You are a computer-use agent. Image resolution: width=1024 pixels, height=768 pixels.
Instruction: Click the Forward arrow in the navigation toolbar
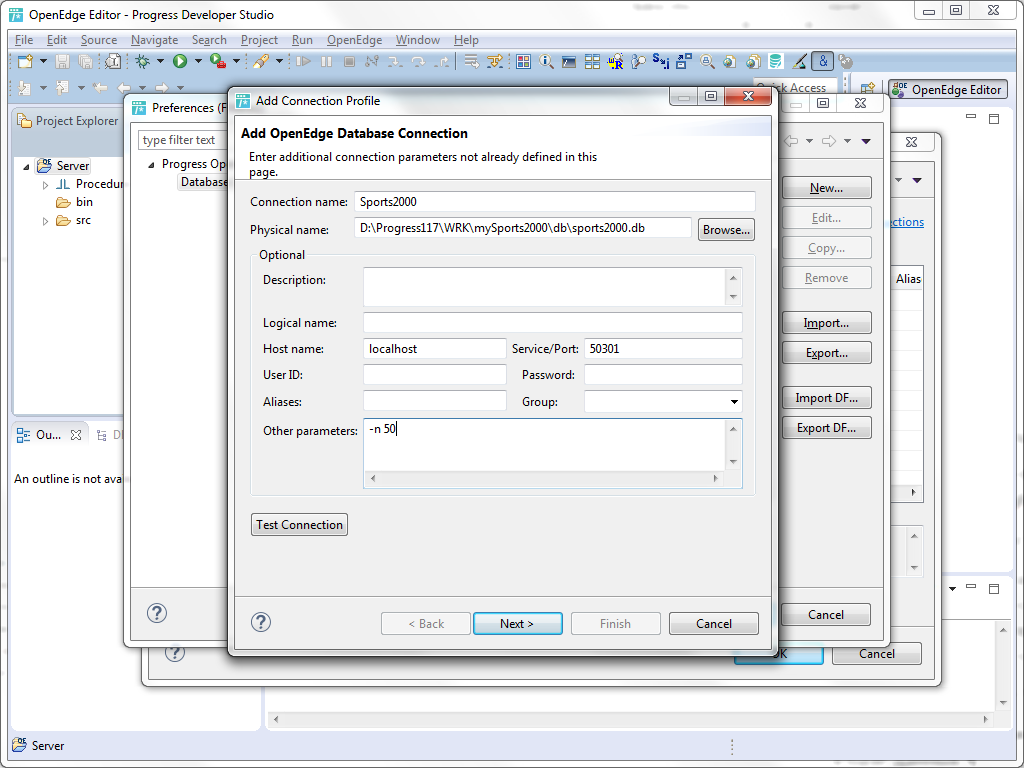pos(161,88)
